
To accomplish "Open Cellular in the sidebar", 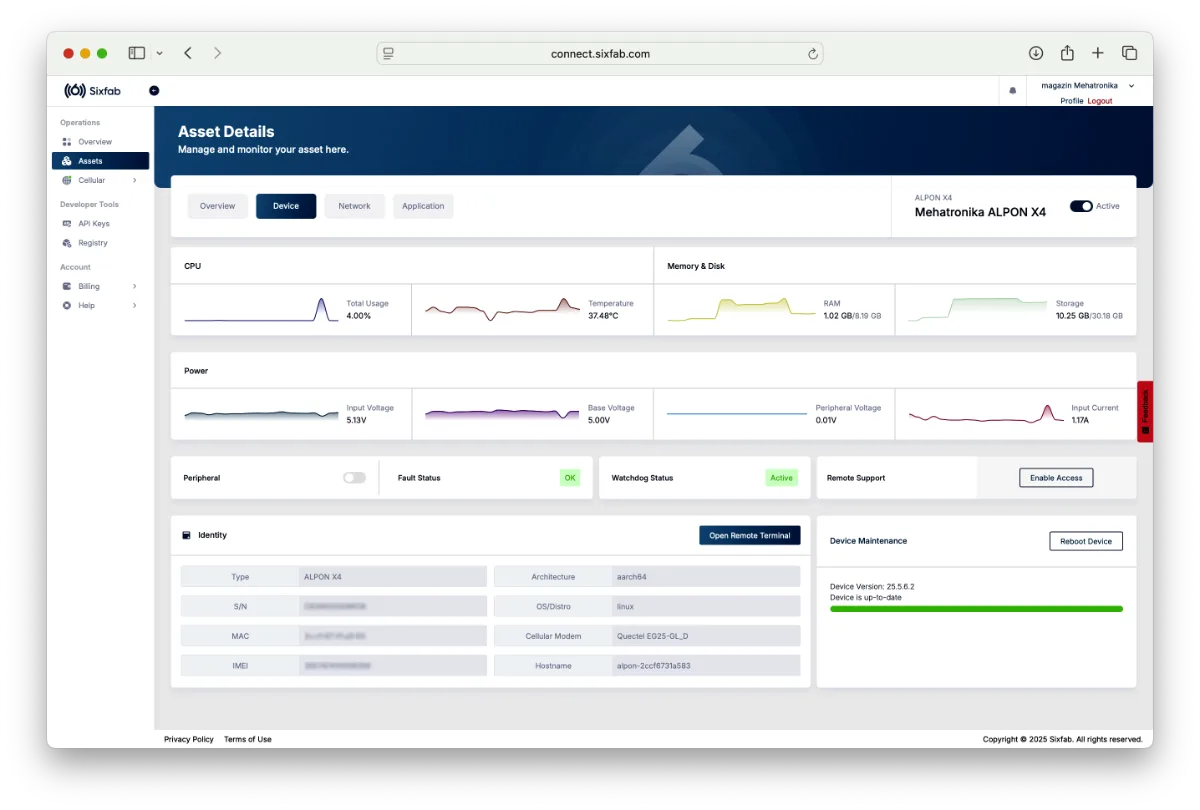I will [100, 180].
